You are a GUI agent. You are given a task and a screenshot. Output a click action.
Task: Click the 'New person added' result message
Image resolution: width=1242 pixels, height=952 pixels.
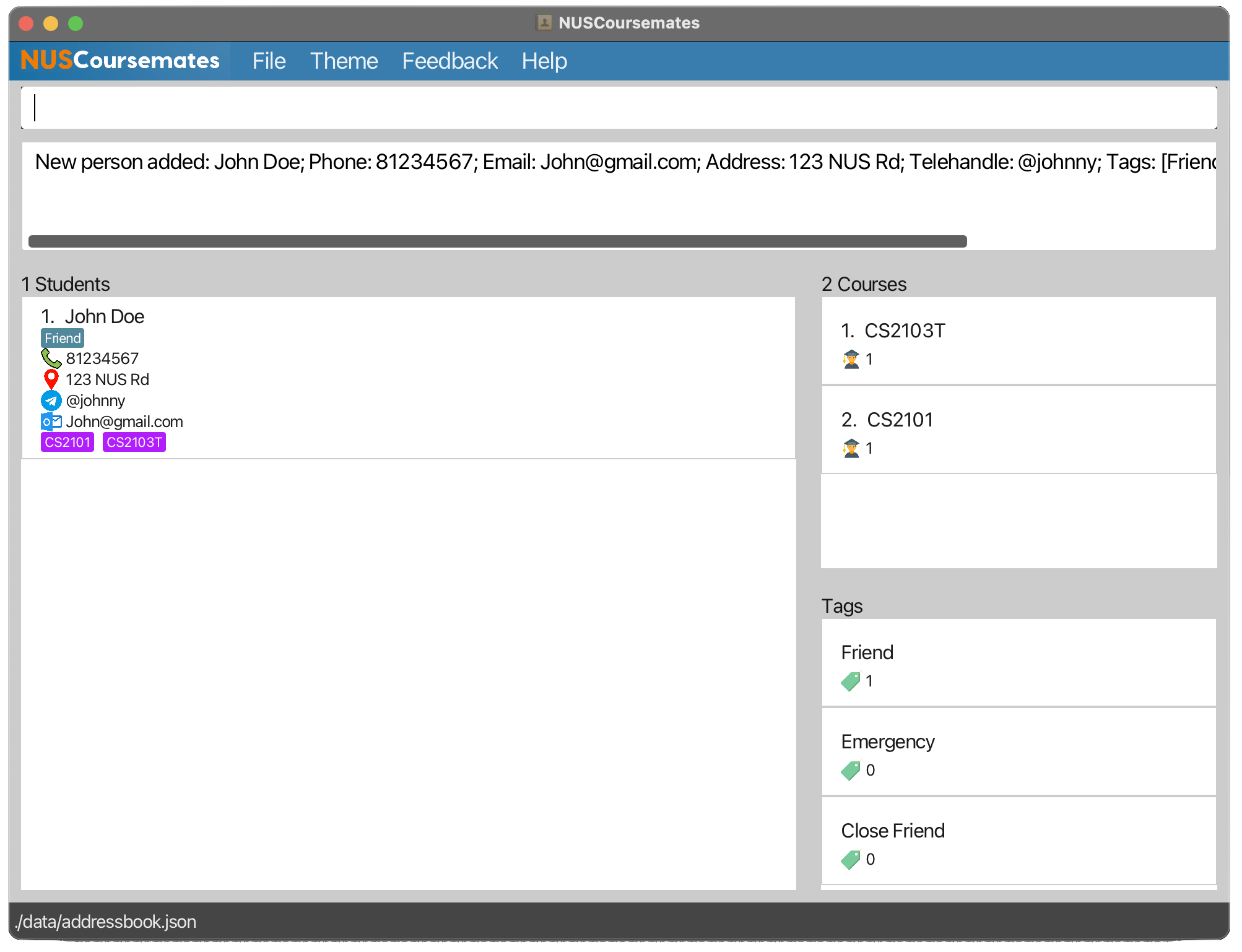point(625,162)
